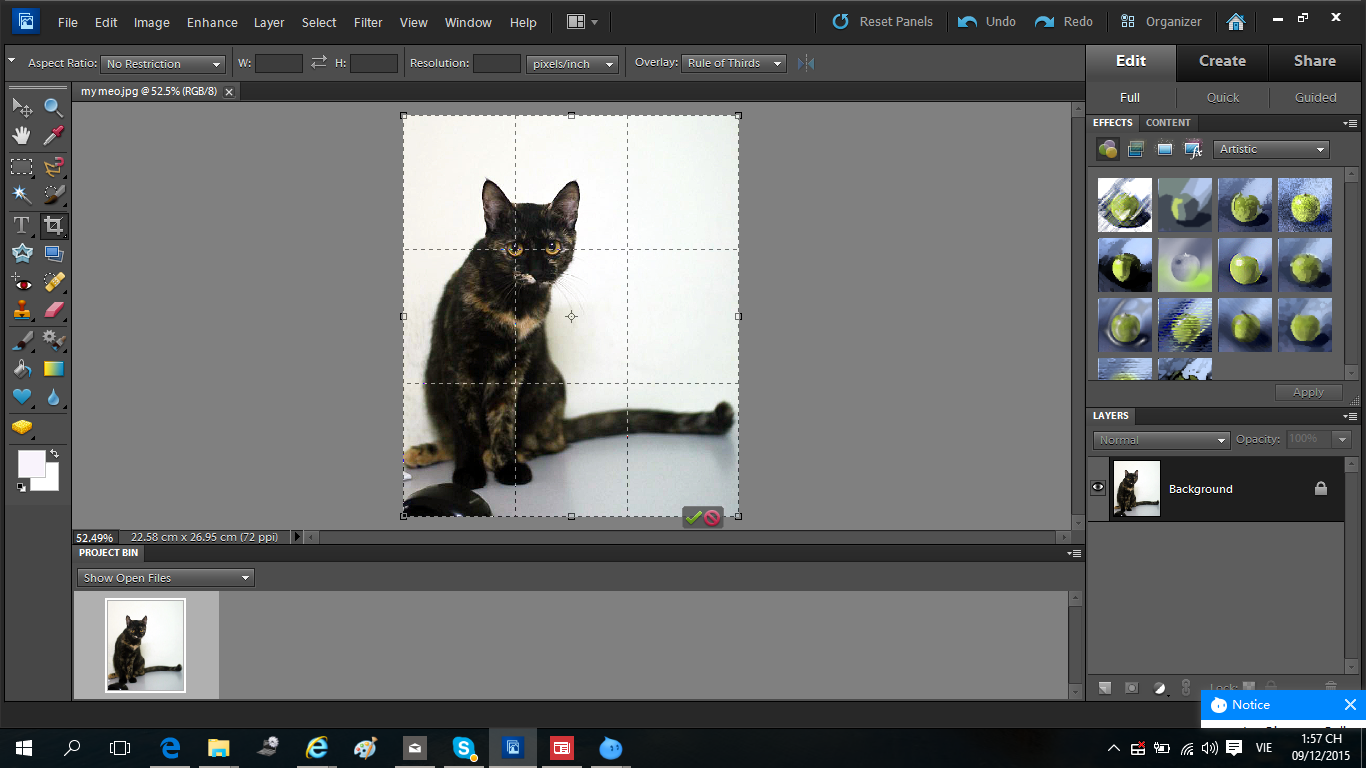Swap crop width and height values
The height and width of the screenshot is (768, 1366).
pos(319,63)
